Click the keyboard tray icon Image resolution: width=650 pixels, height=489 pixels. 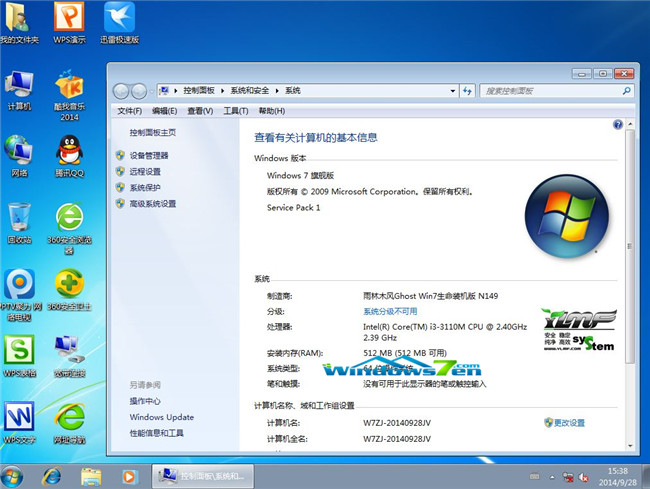(x=535, y=477)
